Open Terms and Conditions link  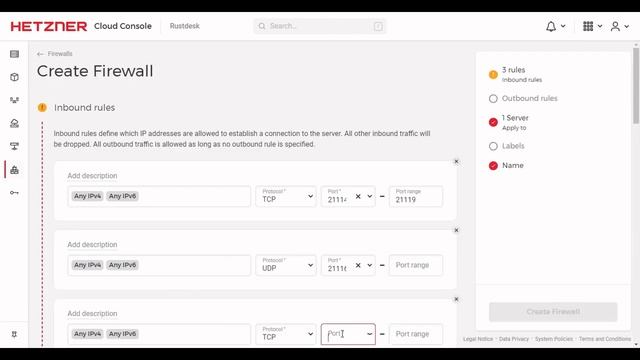tap(604, 339)
